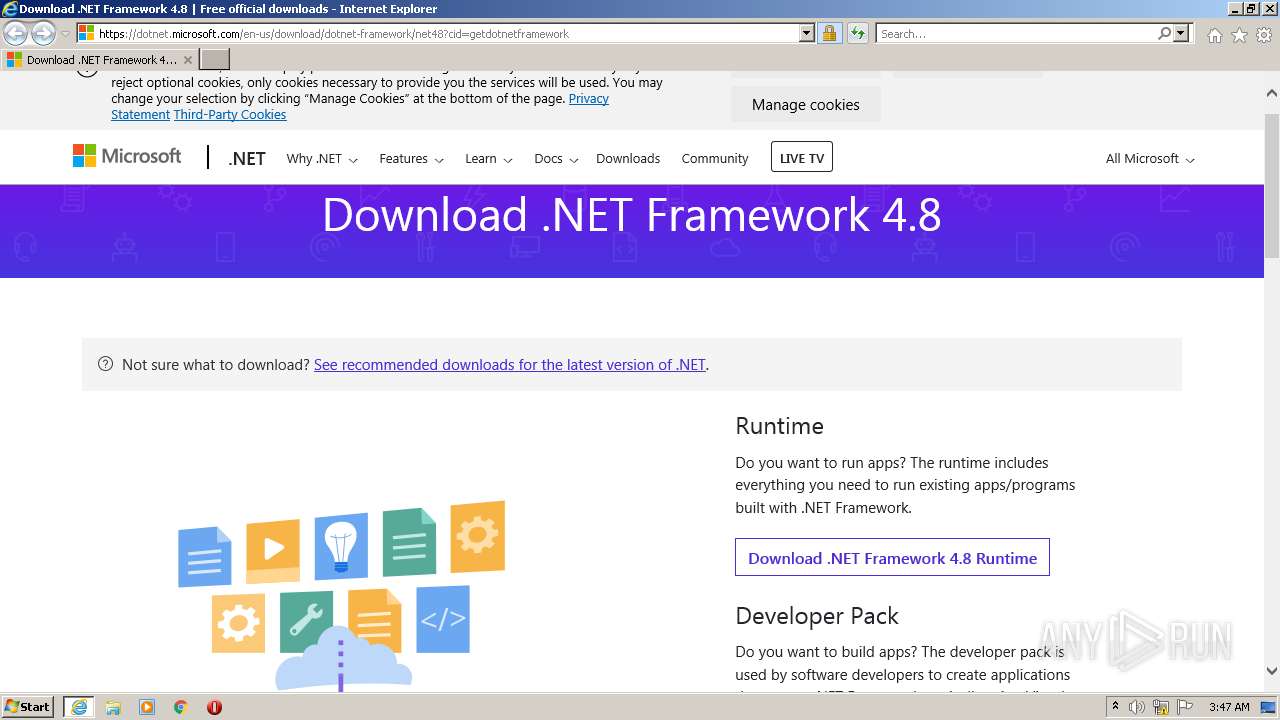Open the Community nav item
1280x720 pixels.
(715, 158)
